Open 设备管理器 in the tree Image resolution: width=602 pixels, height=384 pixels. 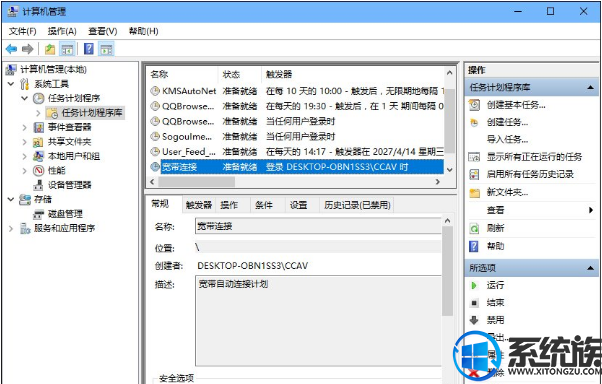pyautogui.click(x=69, y=185)
